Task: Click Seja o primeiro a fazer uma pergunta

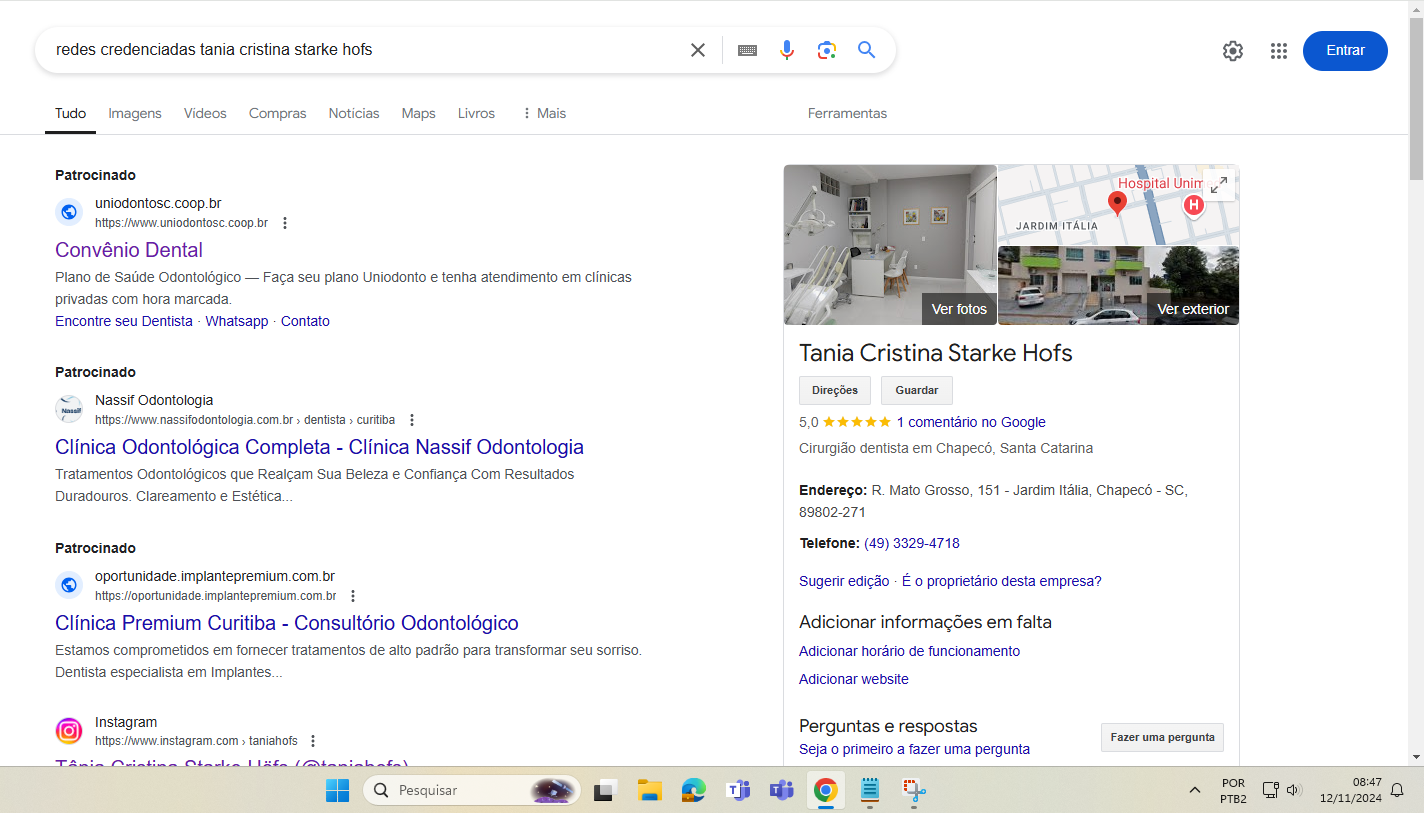Action: click(x=914, y=749)
